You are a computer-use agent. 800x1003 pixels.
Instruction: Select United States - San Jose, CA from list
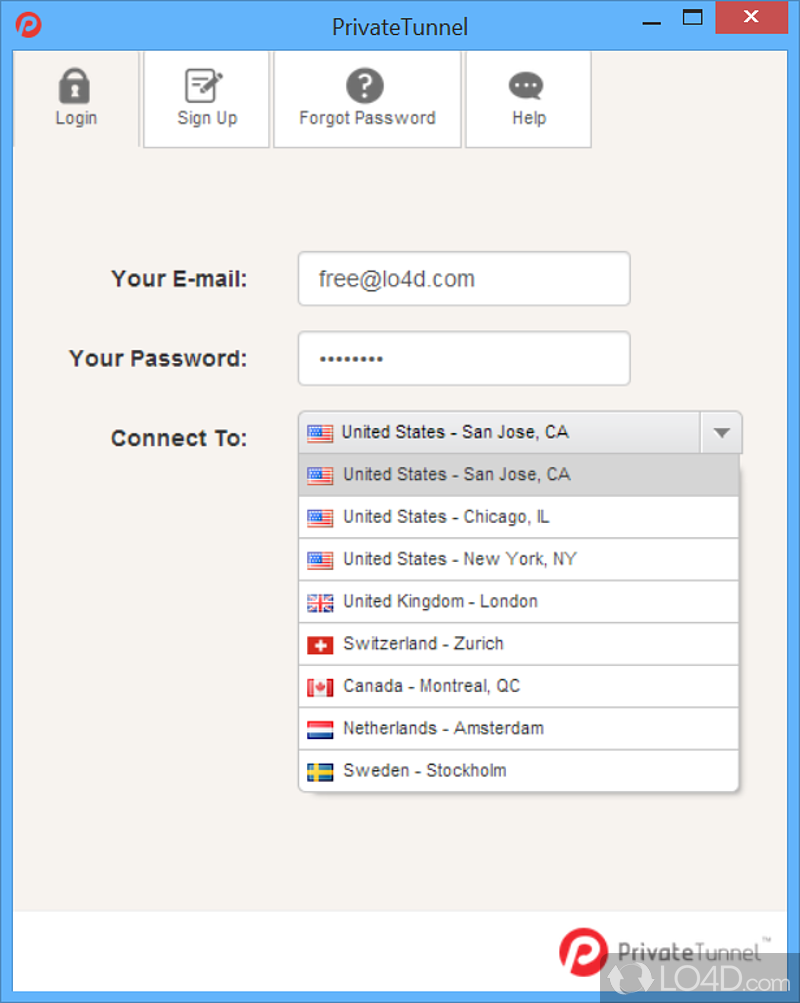coord(519,475)
